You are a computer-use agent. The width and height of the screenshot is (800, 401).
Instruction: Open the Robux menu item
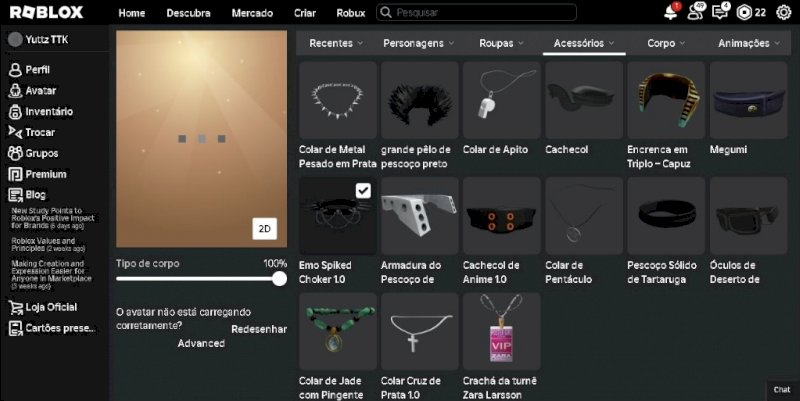[x=351, y=13]
